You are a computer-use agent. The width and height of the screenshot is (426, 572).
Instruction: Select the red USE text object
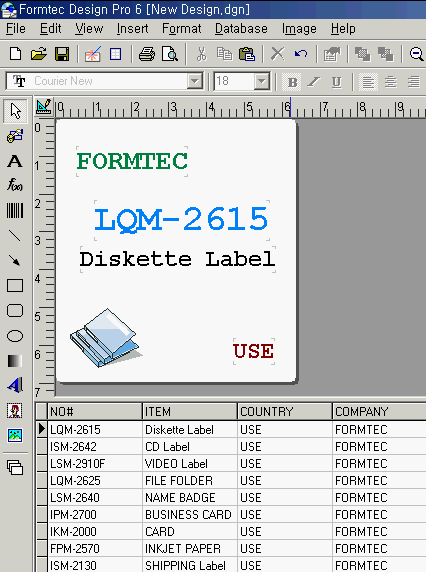253,351
